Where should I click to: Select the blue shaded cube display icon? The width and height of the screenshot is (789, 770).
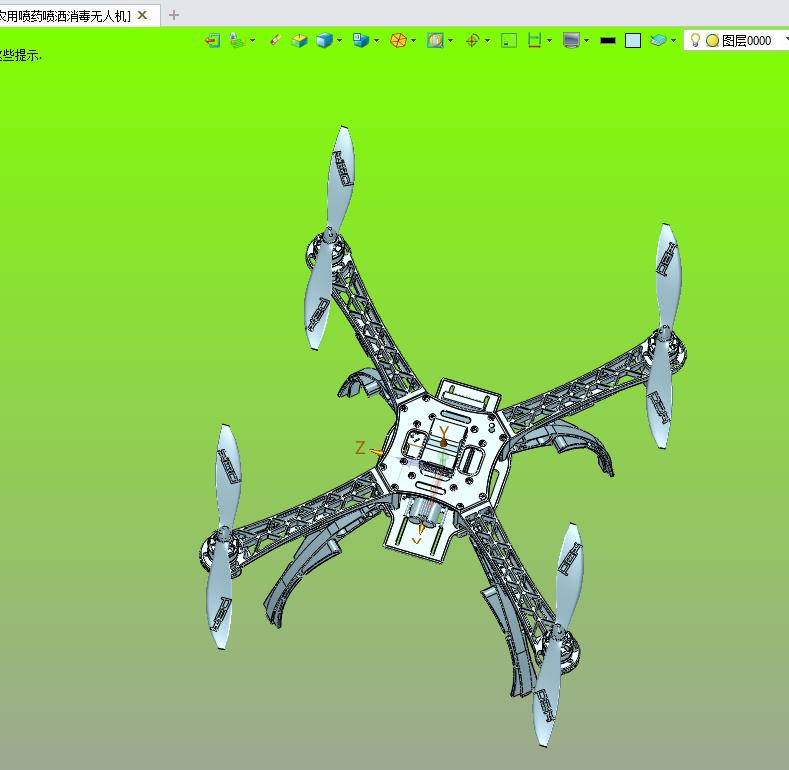pos(325,40)
